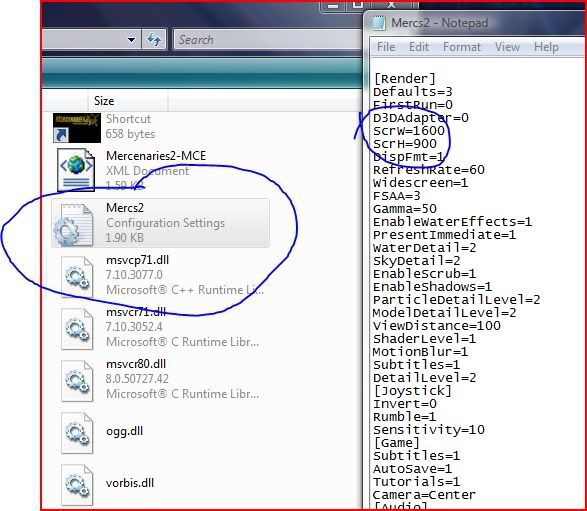Open the Notepad File menu

pyautogui.click(x=386, y=47)
